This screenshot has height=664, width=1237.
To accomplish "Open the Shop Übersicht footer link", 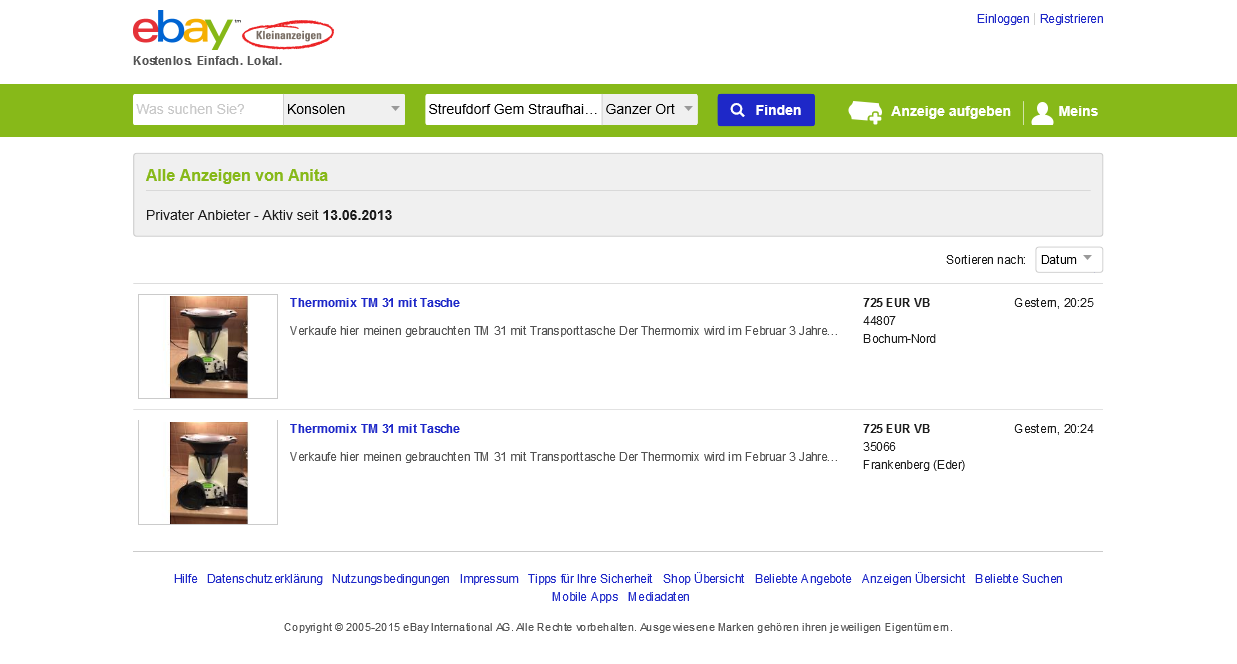I will coord(704,579).
